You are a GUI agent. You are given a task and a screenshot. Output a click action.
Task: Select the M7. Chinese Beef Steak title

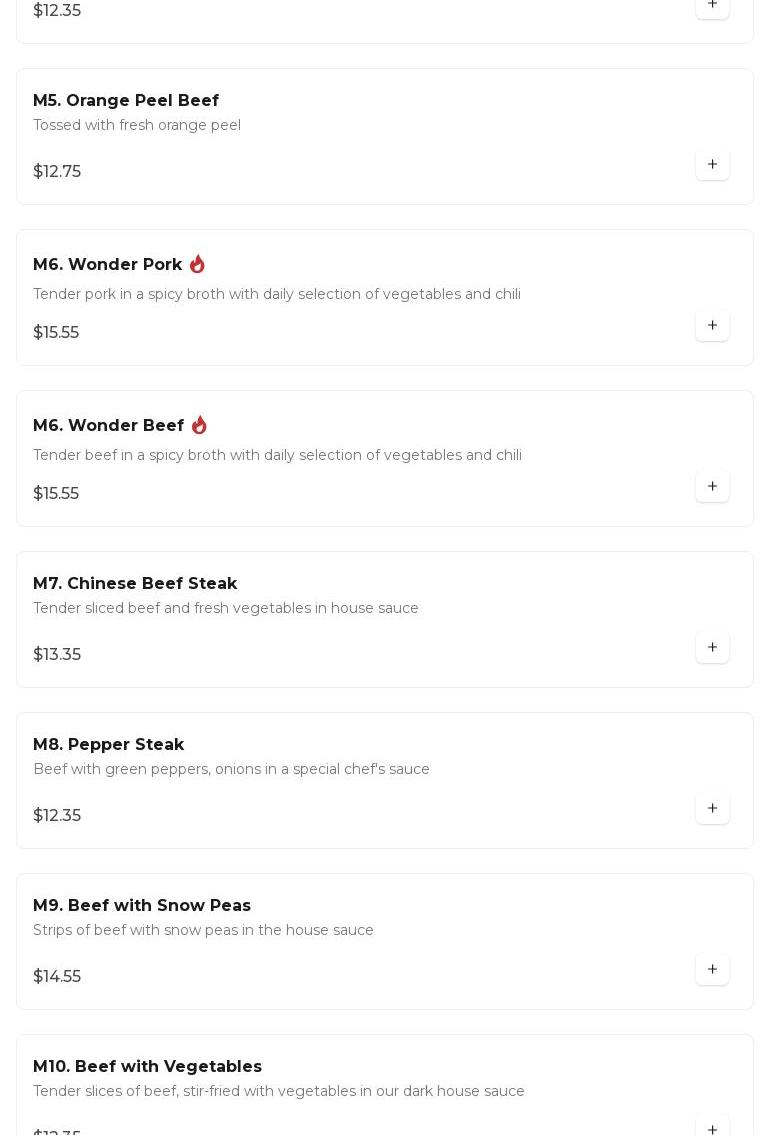tap(135, 583)
